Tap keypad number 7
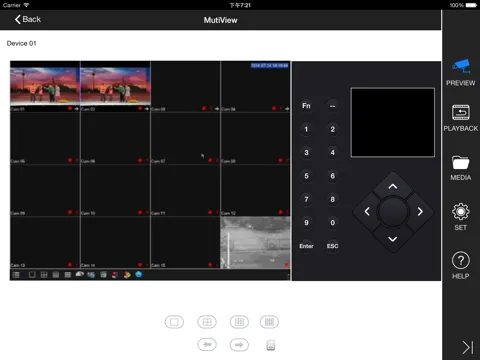 coord(306,199)
